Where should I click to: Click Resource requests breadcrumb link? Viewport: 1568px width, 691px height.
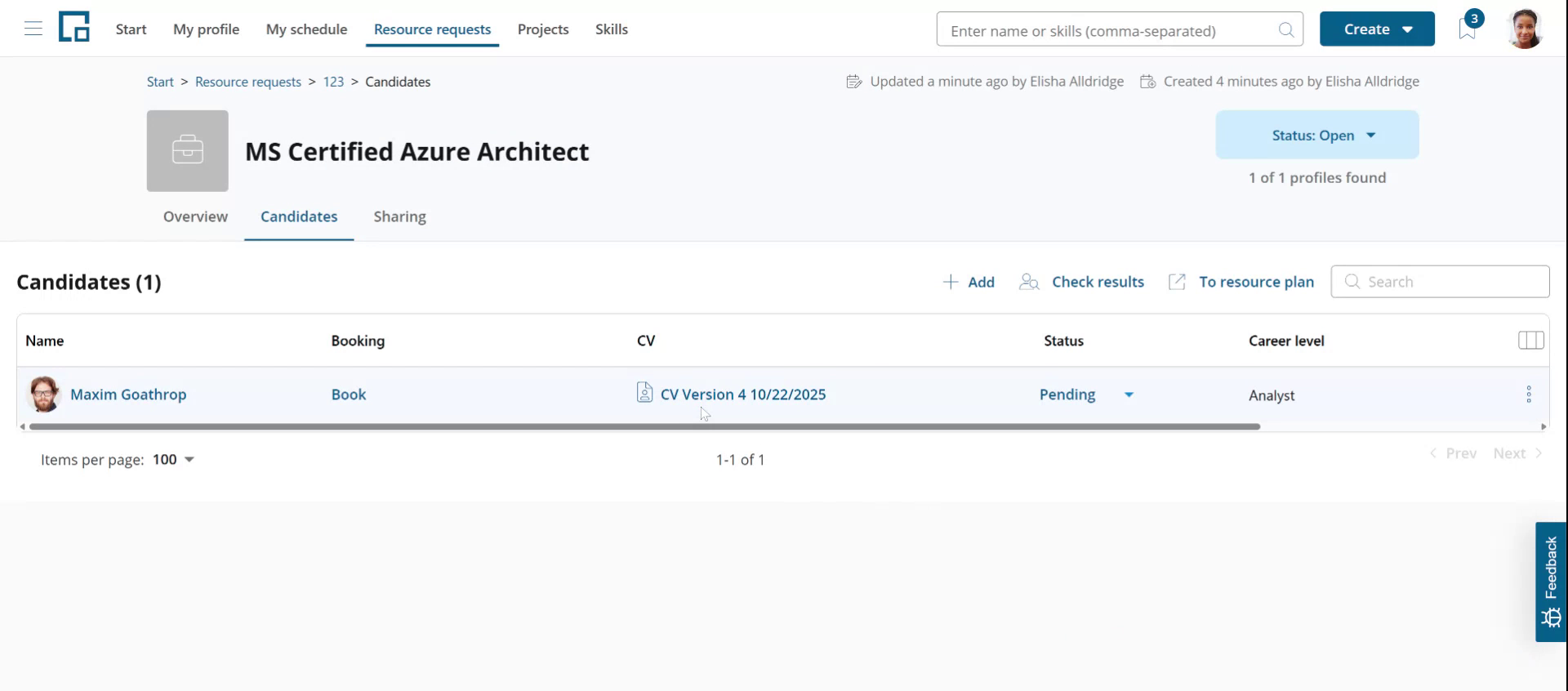[x=248, y=82]
